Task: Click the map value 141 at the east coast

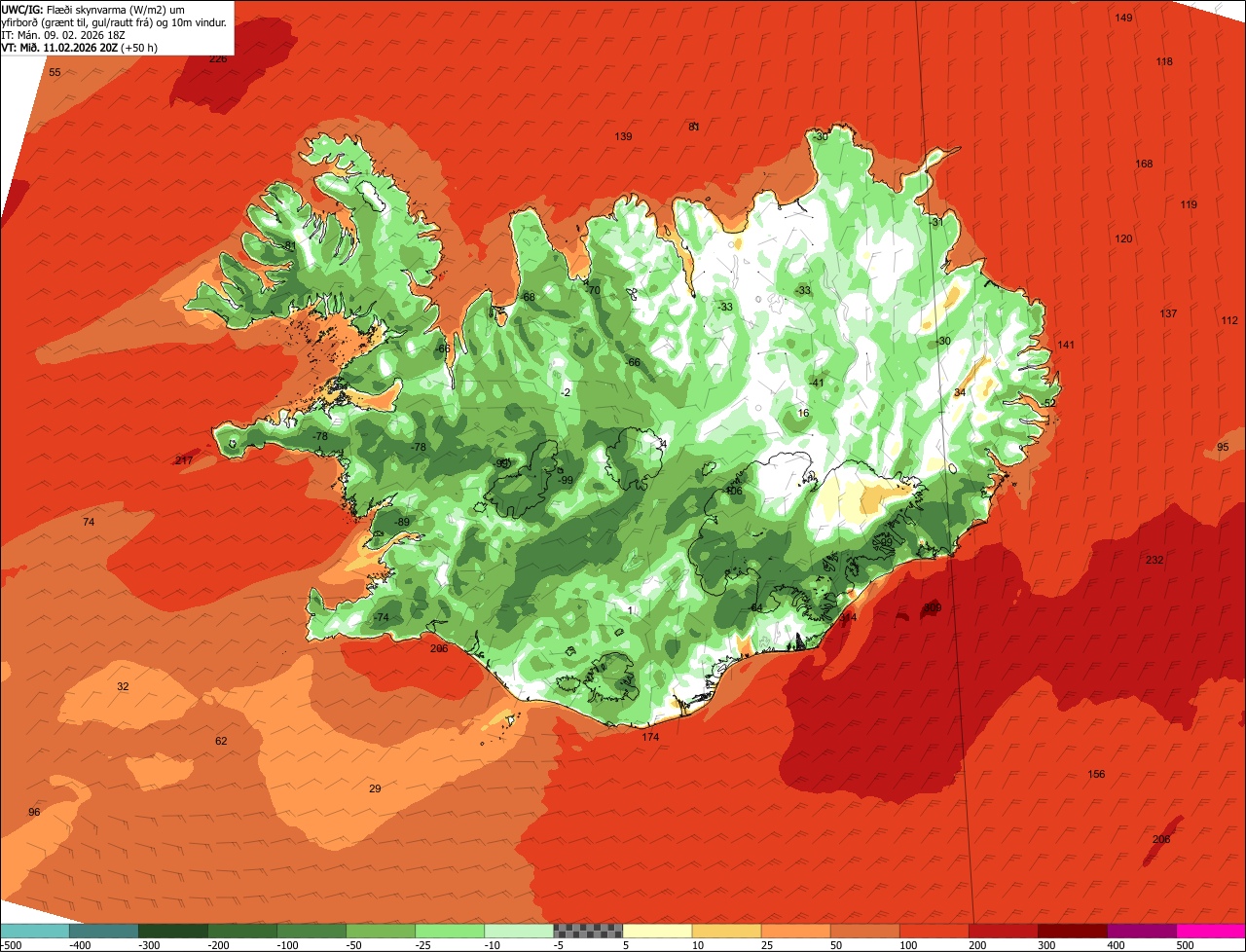Action: pyautogui.click(x=1066, y=346)
